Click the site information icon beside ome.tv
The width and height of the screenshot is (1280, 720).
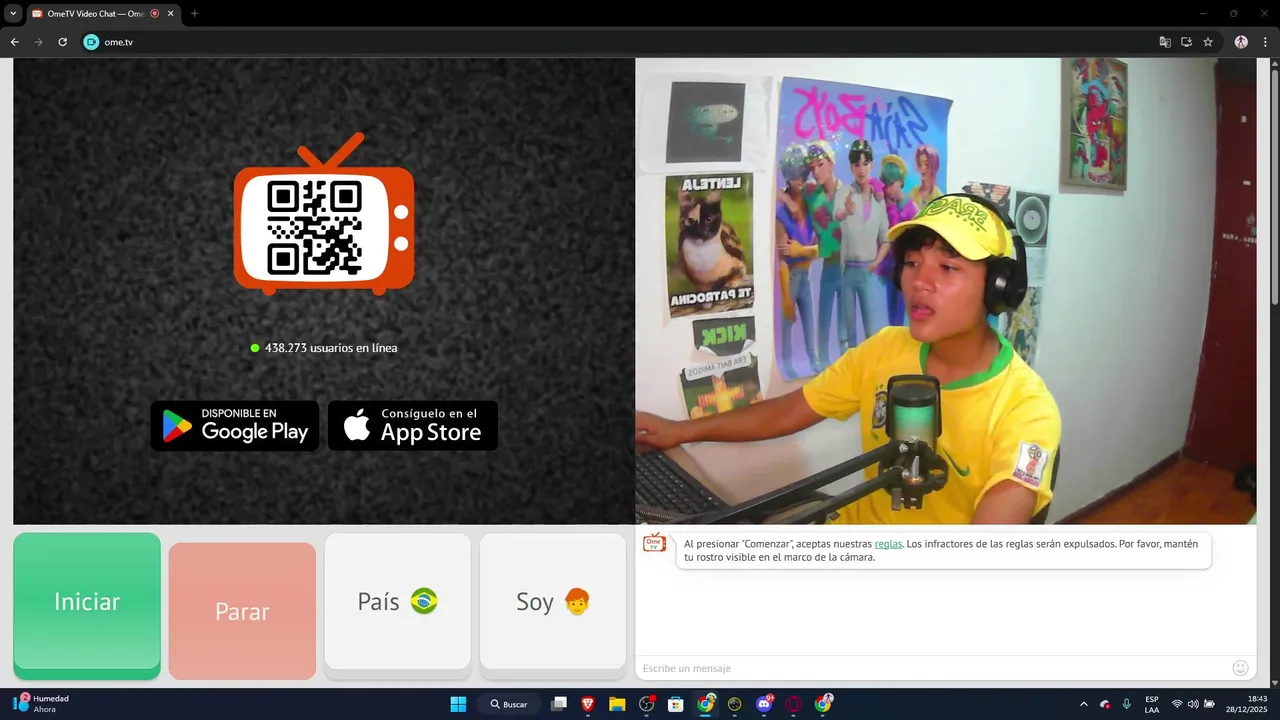pos(91,42)
